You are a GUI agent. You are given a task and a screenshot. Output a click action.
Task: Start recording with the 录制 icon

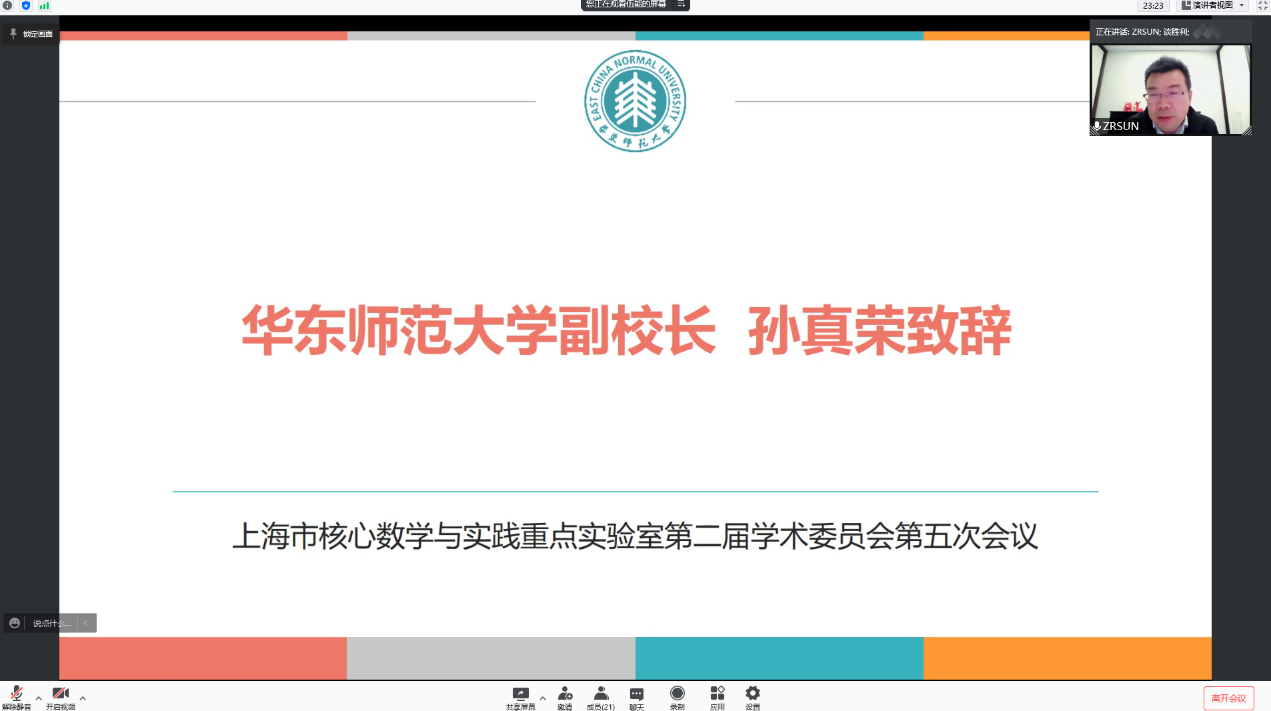point(677,697)
